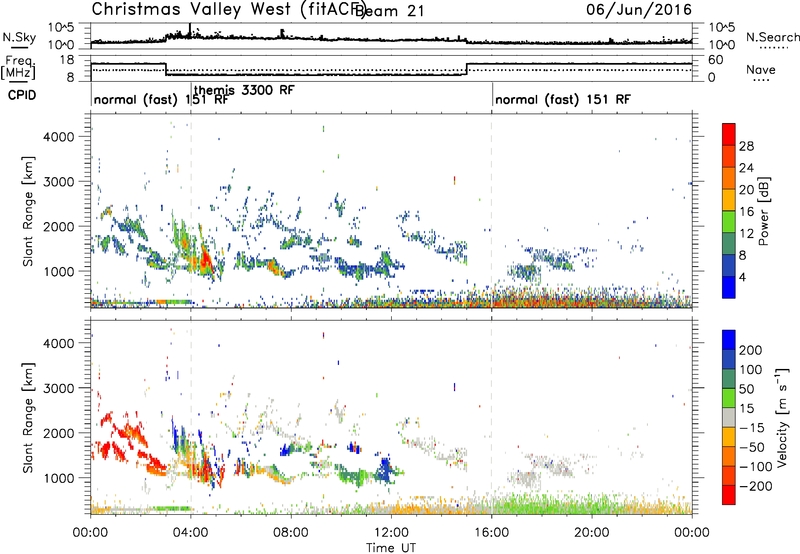Click the 'Christmas Valley West (fitACF)' title
This screenshot has height=554, width=800.
229,10
